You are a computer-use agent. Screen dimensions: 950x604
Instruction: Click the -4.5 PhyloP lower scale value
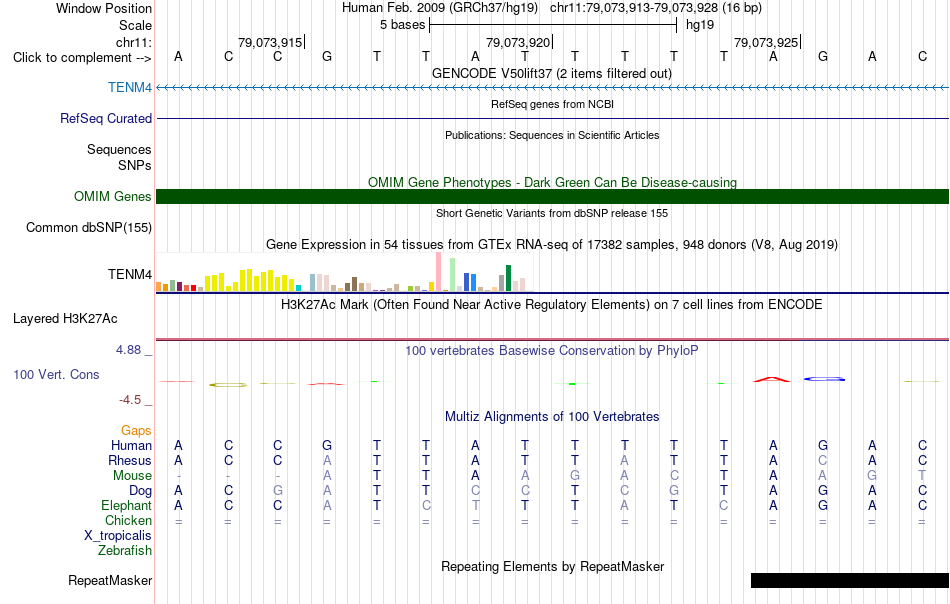point(130,400)
